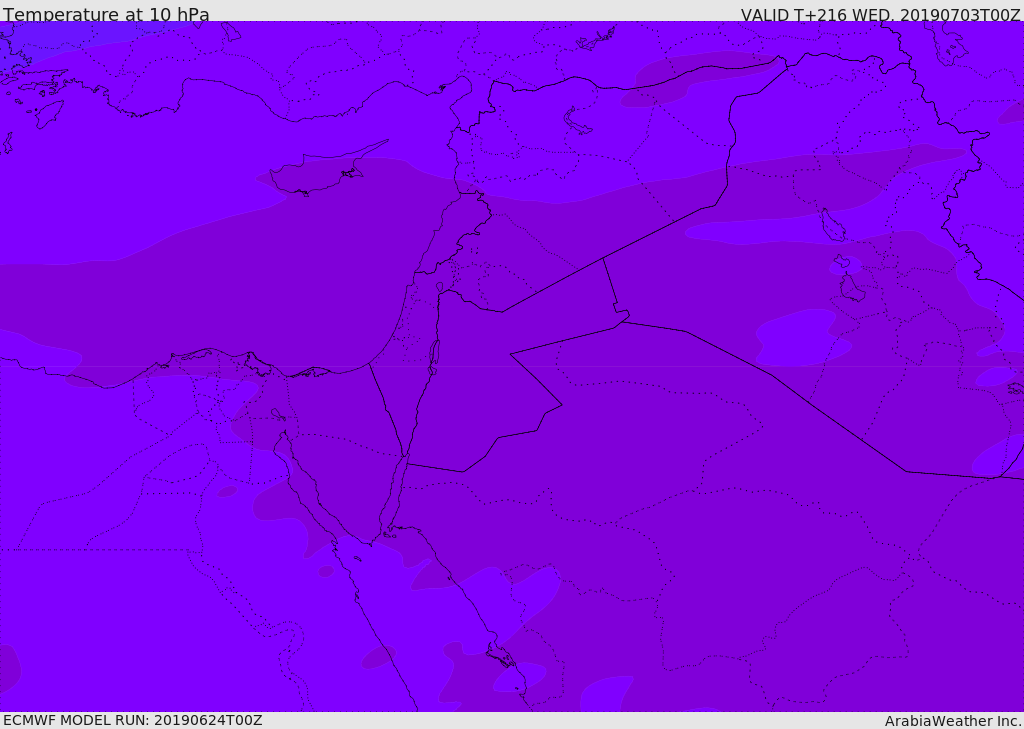This screenshot has width=1024, height=729.
Task: Click the 'ArabiaWeather Inc.' credit text
Action: tap(953, 721)
